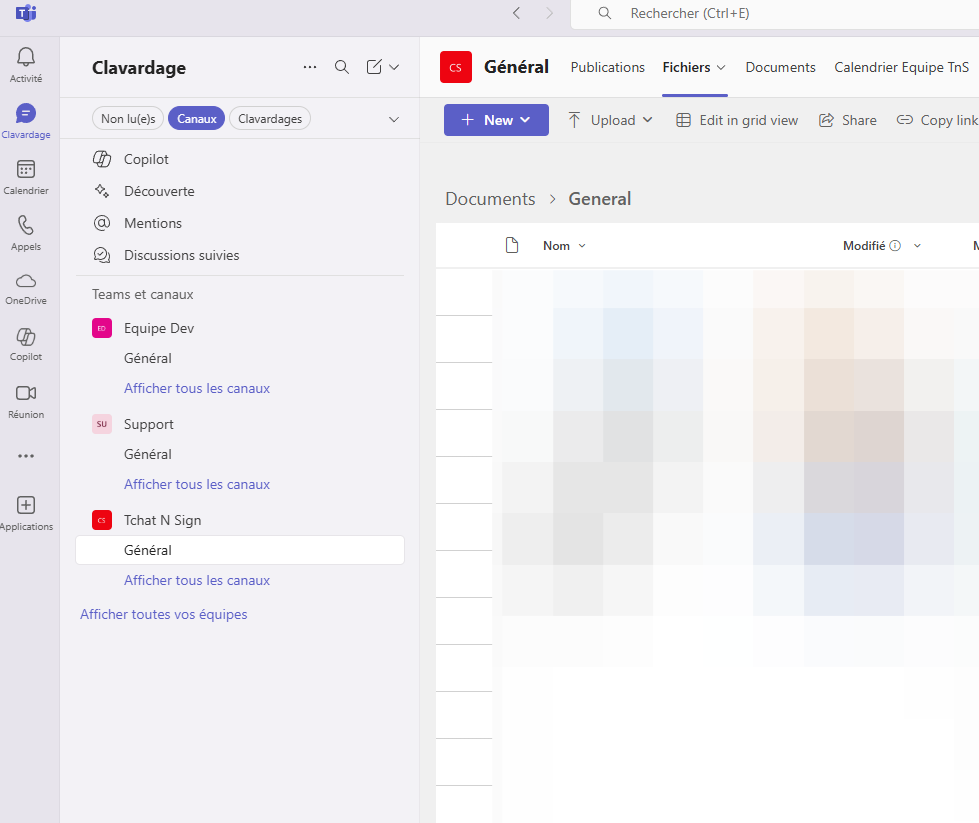Viewport: 979px width, 823px height.
Task: Switch to the Documents tab
Action: click(780, 67)
